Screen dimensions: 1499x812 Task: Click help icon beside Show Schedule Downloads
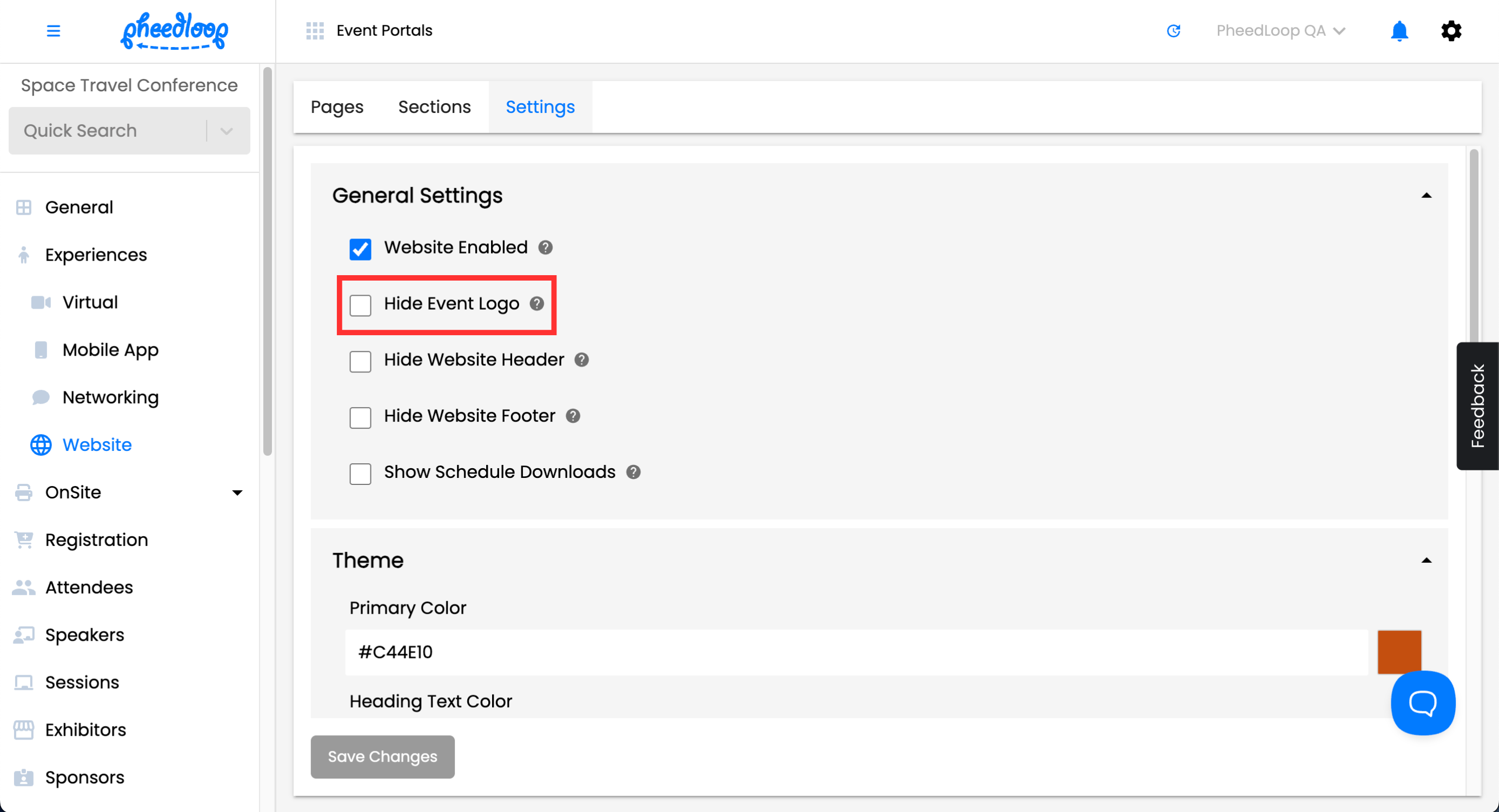(x=633, y=472)
